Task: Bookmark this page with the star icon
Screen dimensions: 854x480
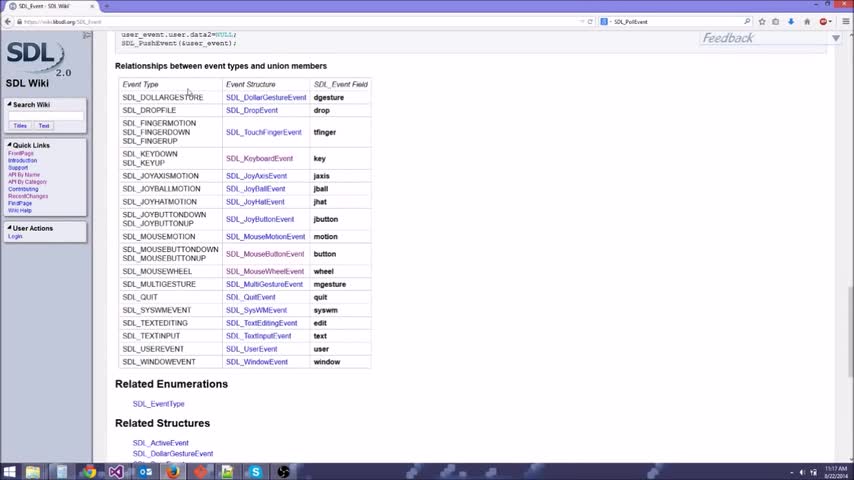Action: click(762, 22)
